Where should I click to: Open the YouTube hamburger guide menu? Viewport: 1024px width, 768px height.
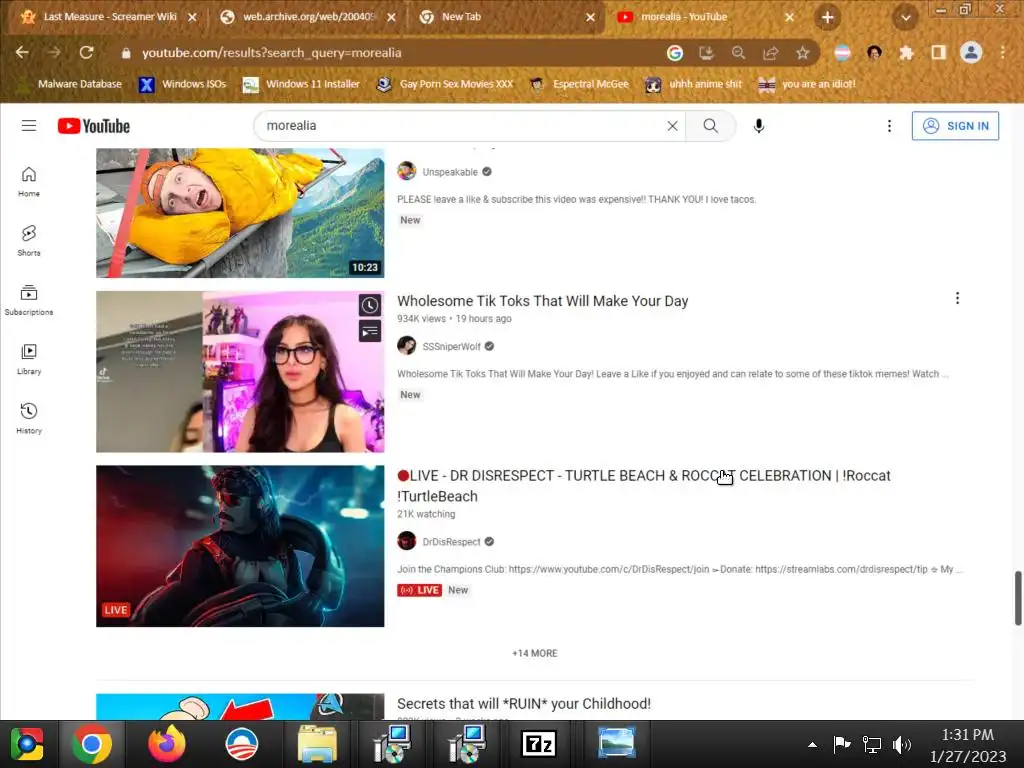point(29,125)
